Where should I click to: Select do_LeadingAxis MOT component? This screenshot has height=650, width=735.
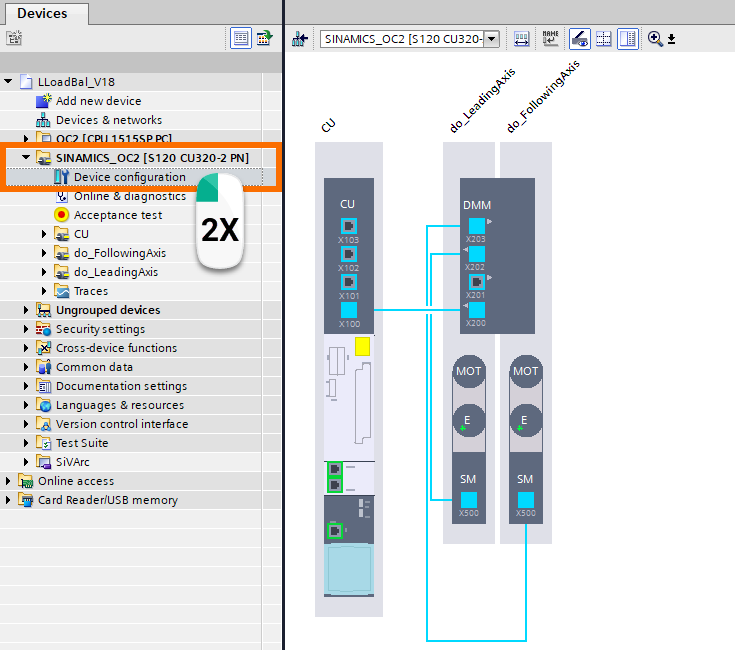coord(469,371)
